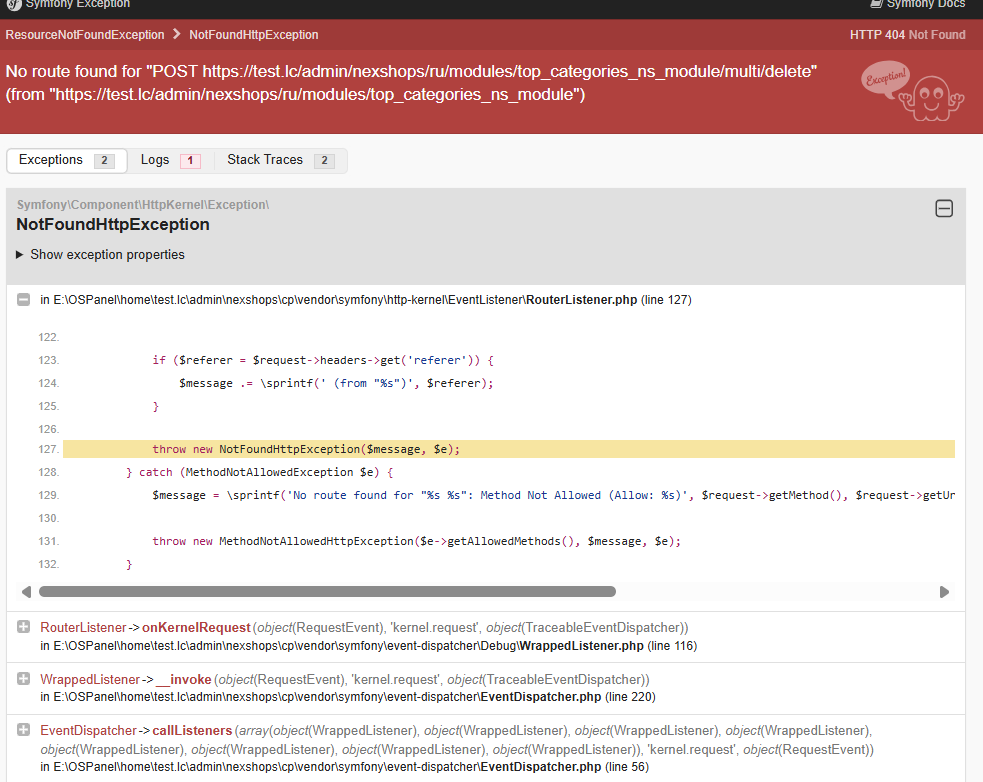Click ResourceNotFoundException in the breadcrumb

click(x=85, y=35)
